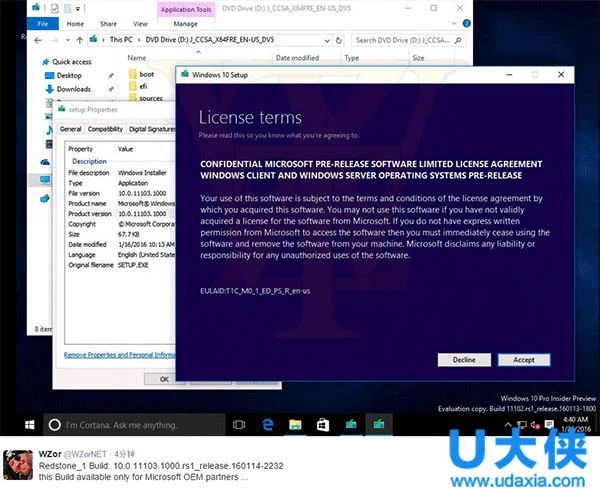The width and height of the screenshot is (600, 488).
Task: Go back in File Explorer
Action: (38, 40)
